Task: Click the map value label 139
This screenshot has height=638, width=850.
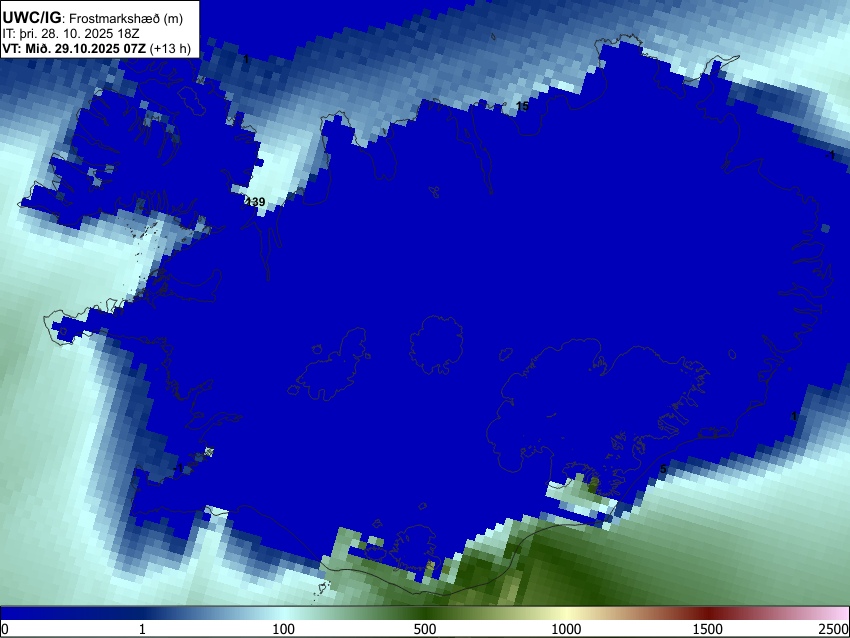Action: pos(255,202)
